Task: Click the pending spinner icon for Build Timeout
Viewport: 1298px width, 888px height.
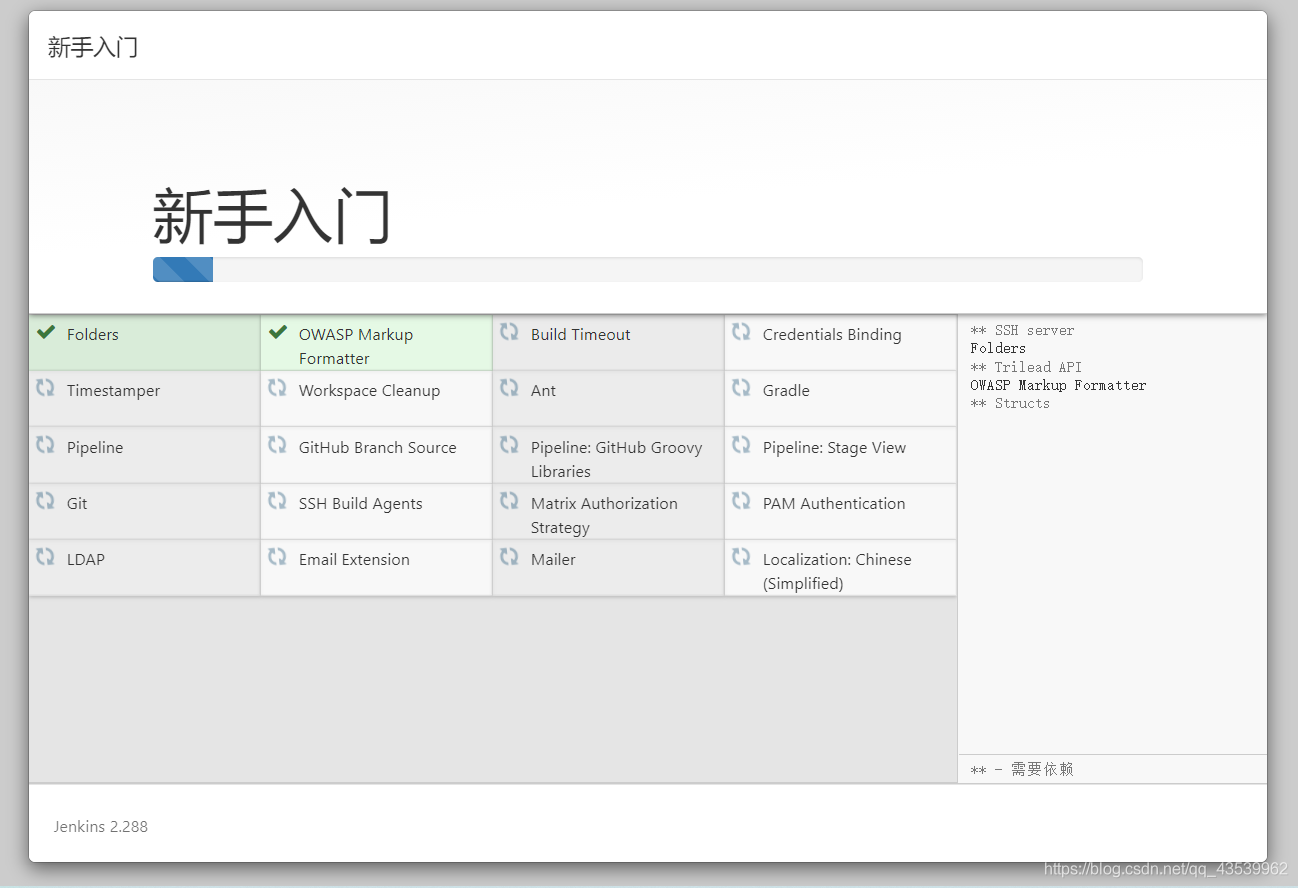Action: pos(509,332)
